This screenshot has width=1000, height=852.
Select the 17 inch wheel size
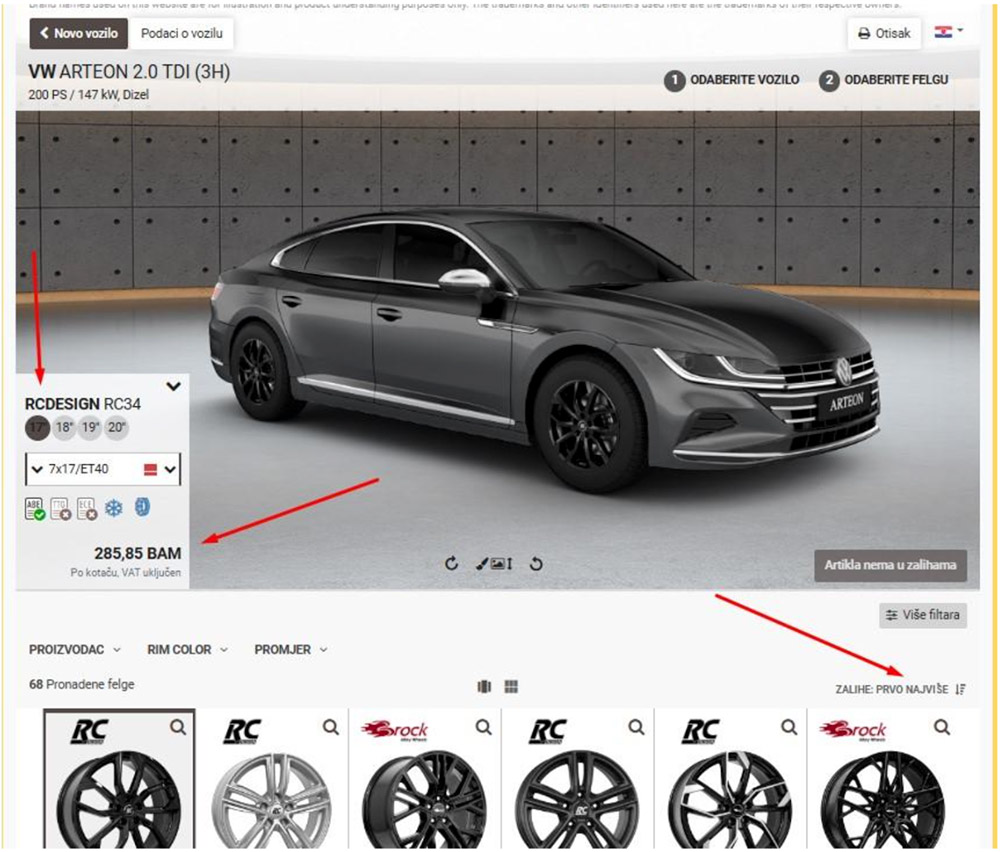[x=38, y=427]
